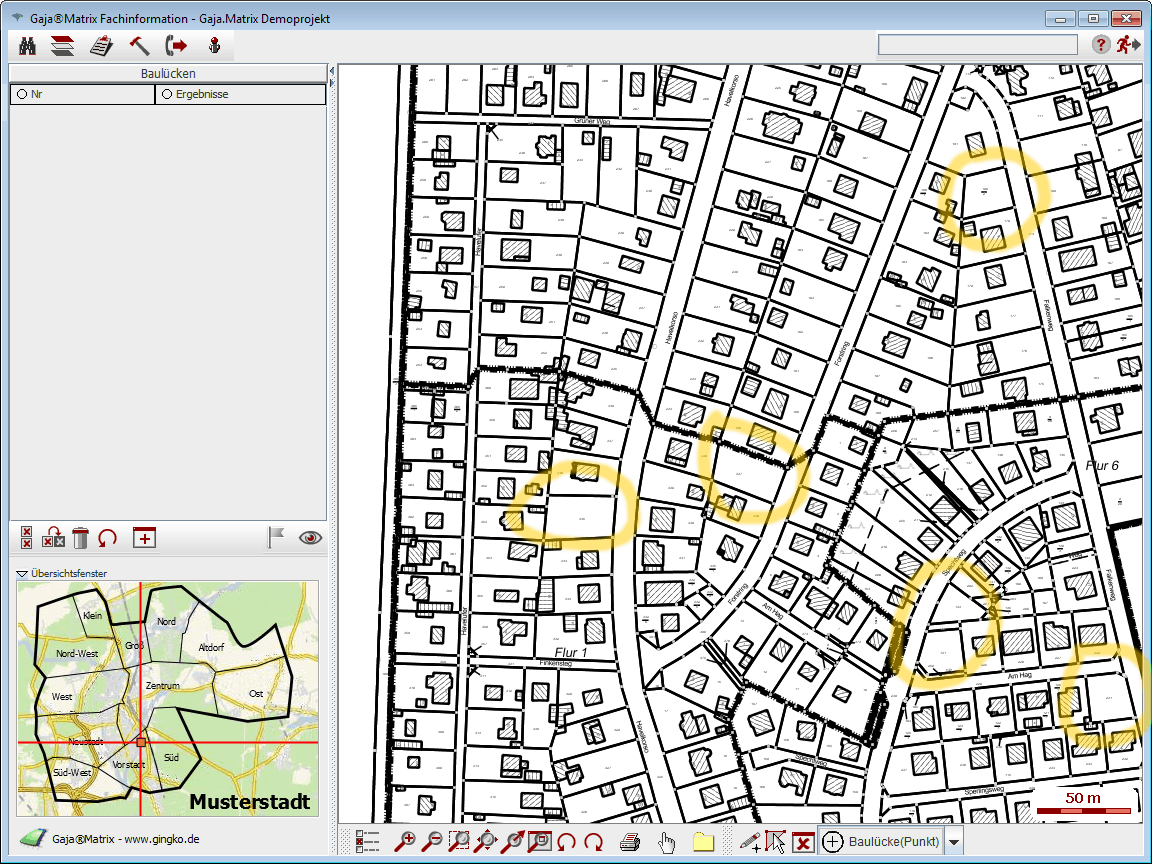1152x864 pixels.
Task: Select the Nr radio button
Action: [x=21, y=94]
